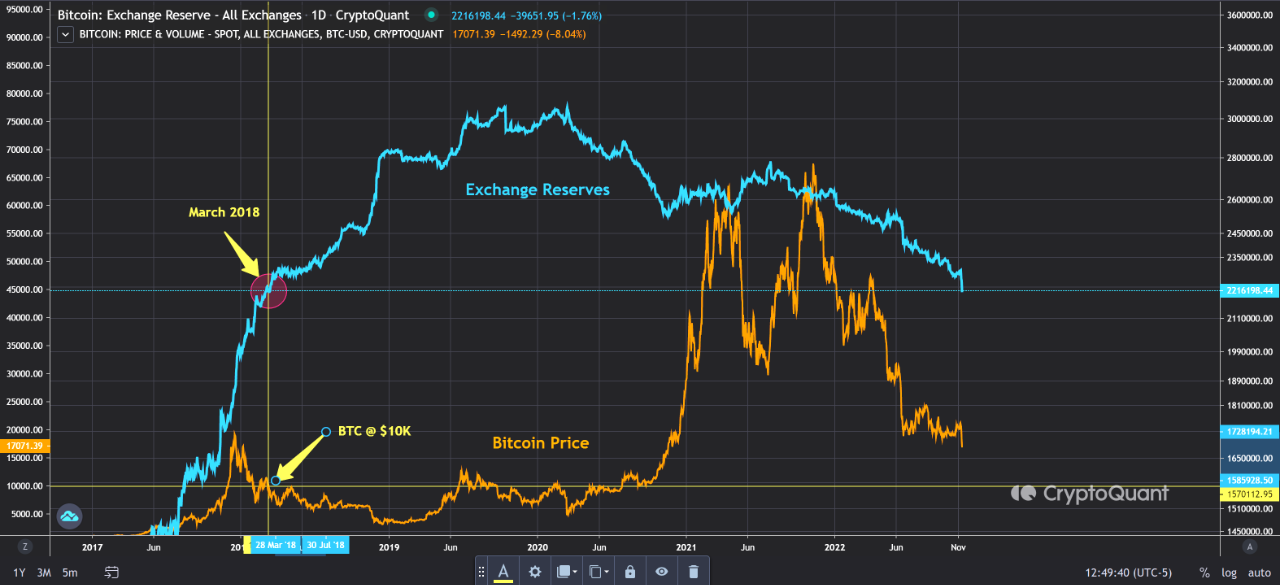Open timezone menu showing UTC-5
This screenshot has width=1280, height=585.
pyautogui.click(x=1126, y=572)
